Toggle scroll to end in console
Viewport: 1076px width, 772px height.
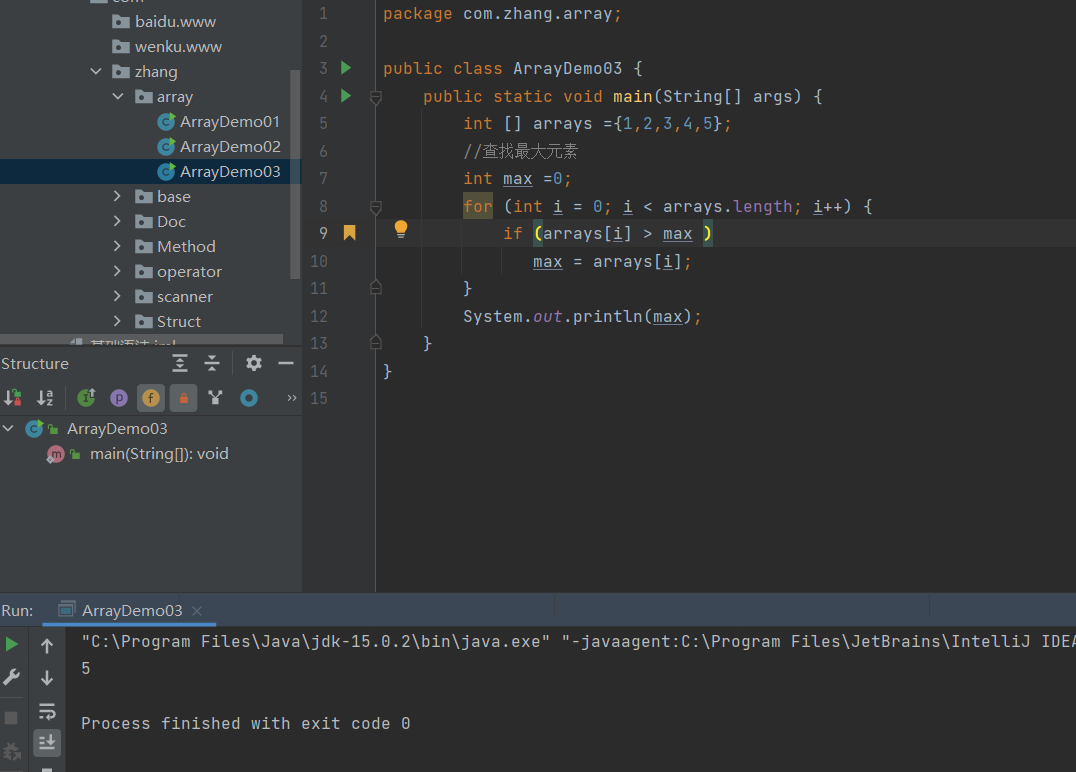[x=47, y=742]
